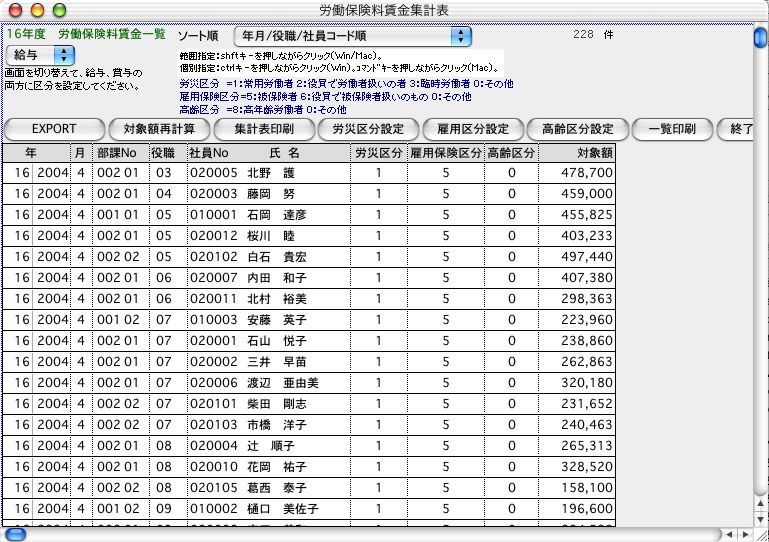Open 労災区分設定 settings
Image resolution: width=769 pixels, height=542 pixels.
coord(366,129)
